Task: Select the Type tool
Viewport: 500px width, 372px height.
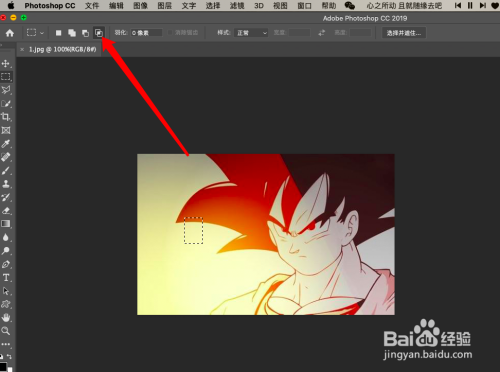Action: pyautogui.click(x=6, y=278)
